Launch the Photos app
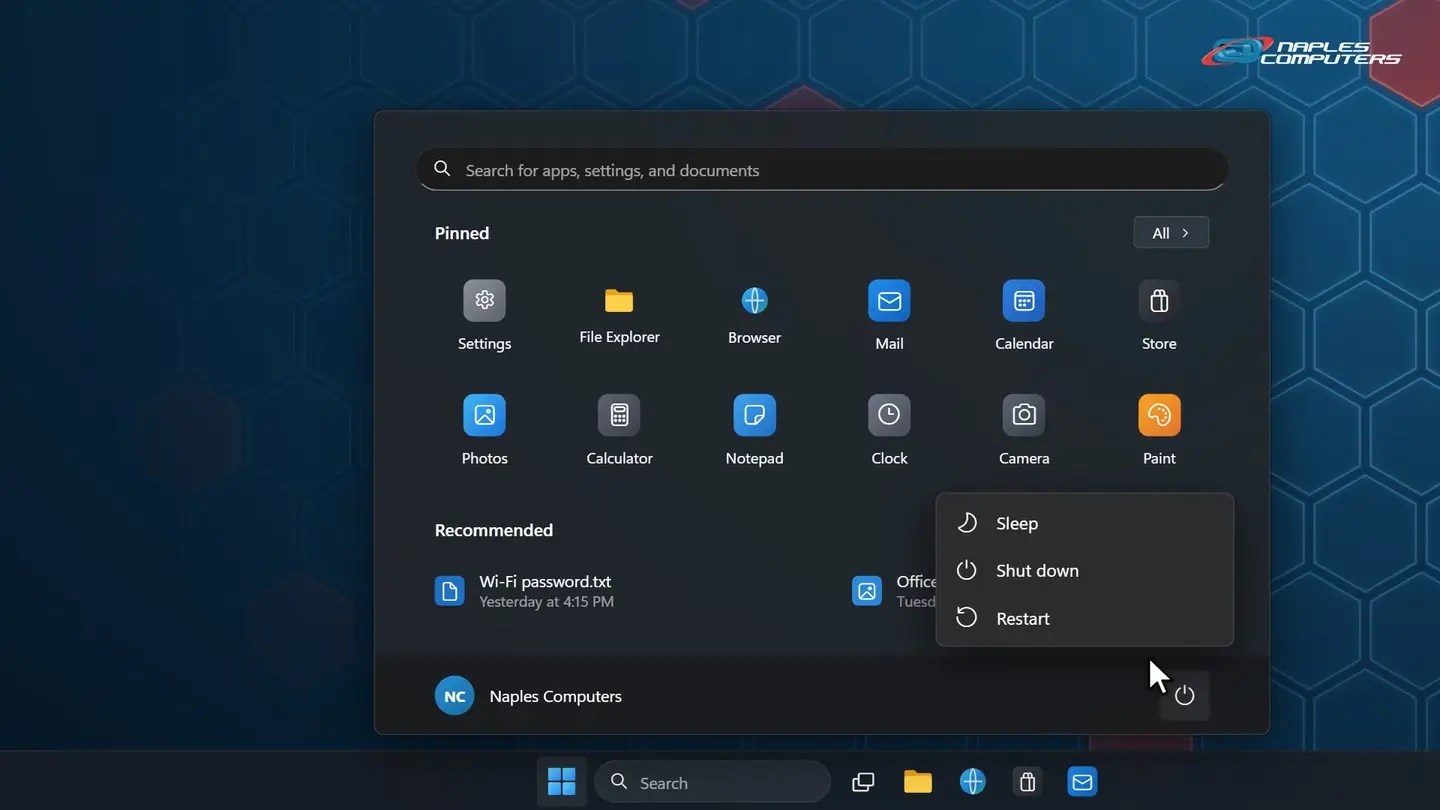This screenshot has height=810, width=1440. click(484, 431)
